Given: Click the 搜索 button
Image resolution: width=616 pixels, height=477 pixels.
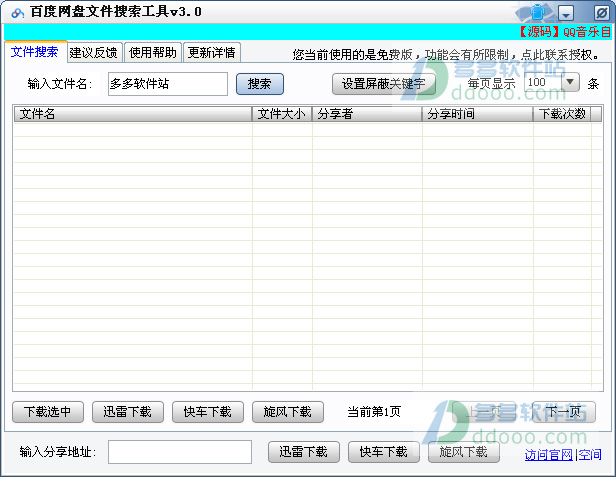Looking at the screenshot, I should click(x=260, y=84).
